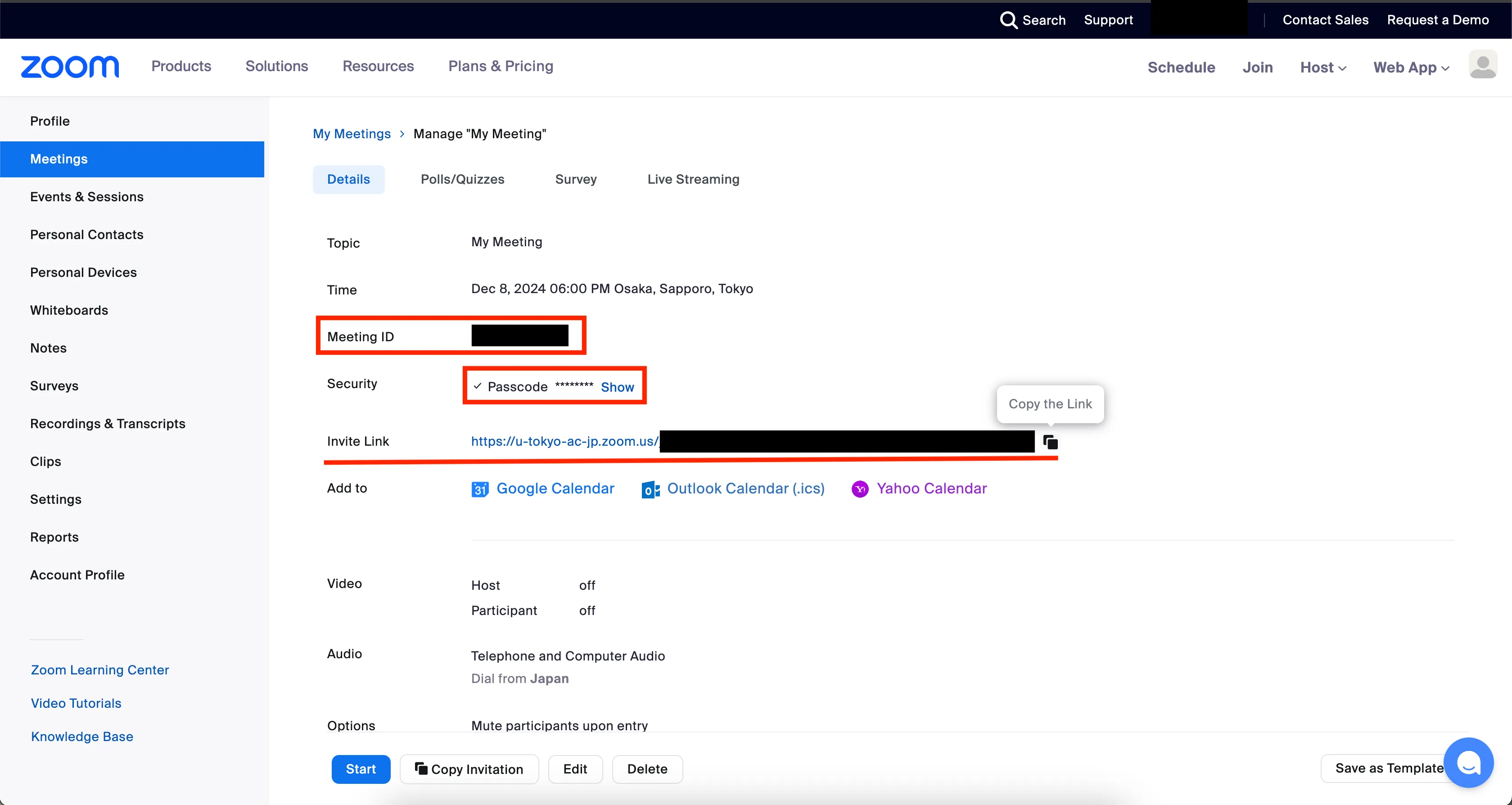Select Recordings & Transcripts in sidebar
This screenshot has height=805, width=1512.
click(x=108, y=423)
